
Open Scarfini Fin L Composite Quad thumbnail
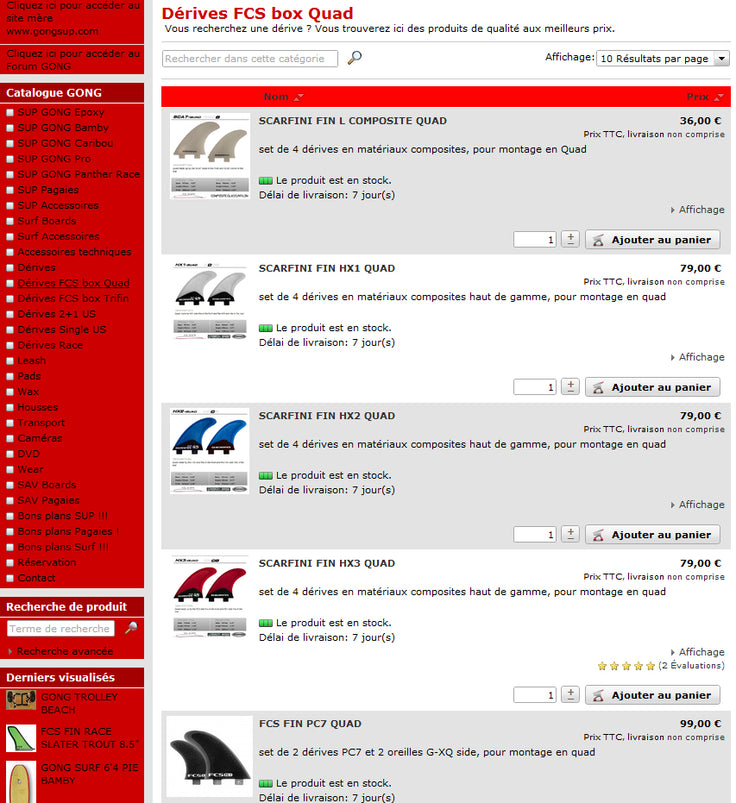[210, 156]
